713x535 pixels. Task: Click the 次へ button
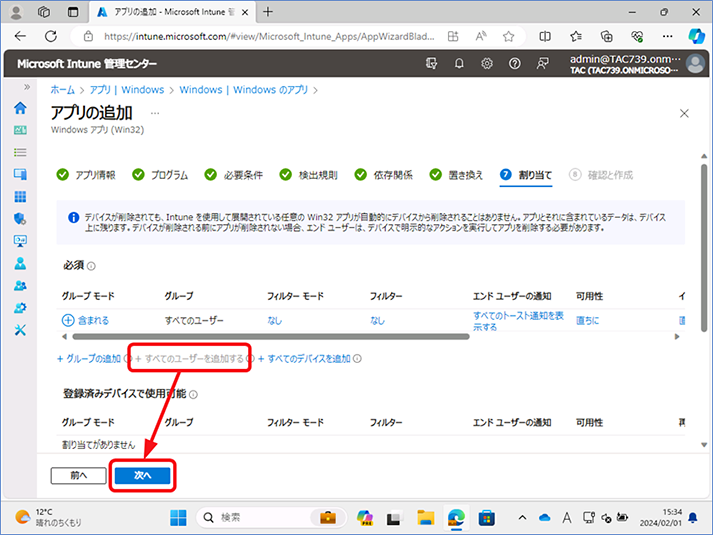[142, 475]
